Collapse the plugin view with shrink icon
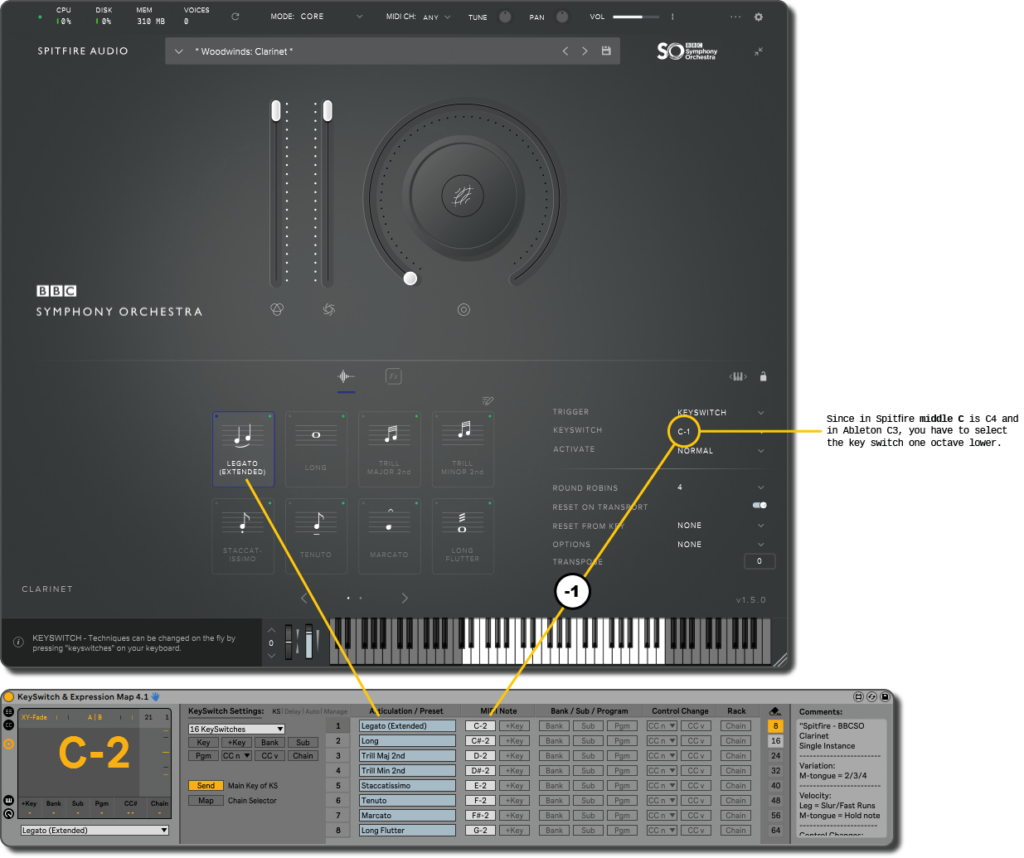 click(x=758, y=52)
